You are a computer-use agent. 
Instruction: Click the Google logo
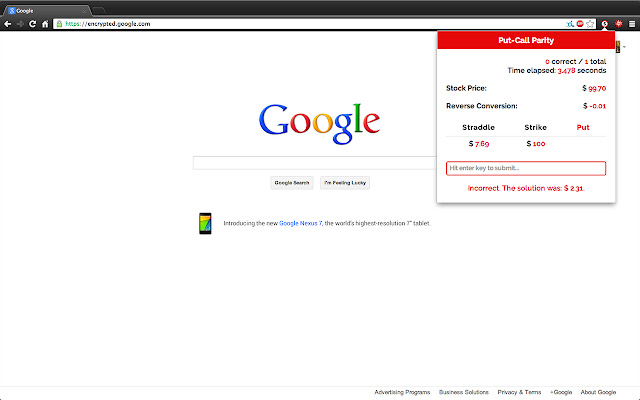click(320, 124)
